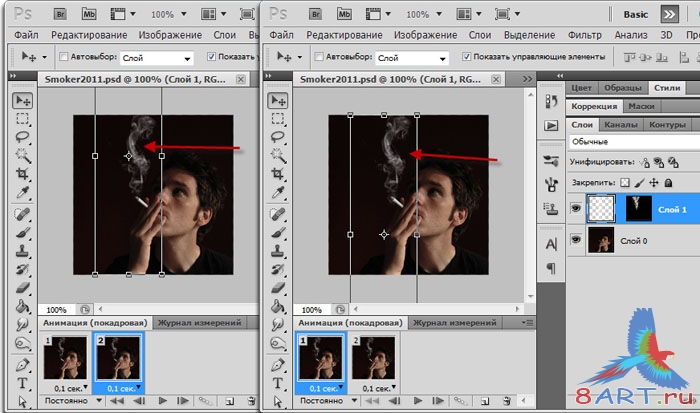This screenshot has width=700, height=413.
Task: Toggle lock image pixels brush icon
Action: pos(639,183)
